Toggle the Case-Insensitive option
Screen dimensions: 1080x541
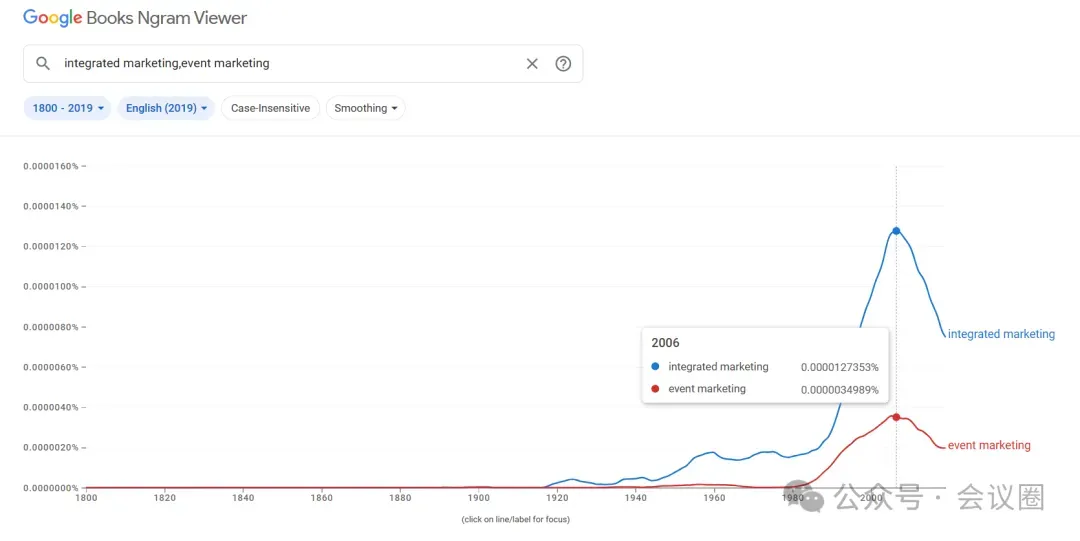click(270, 108)
